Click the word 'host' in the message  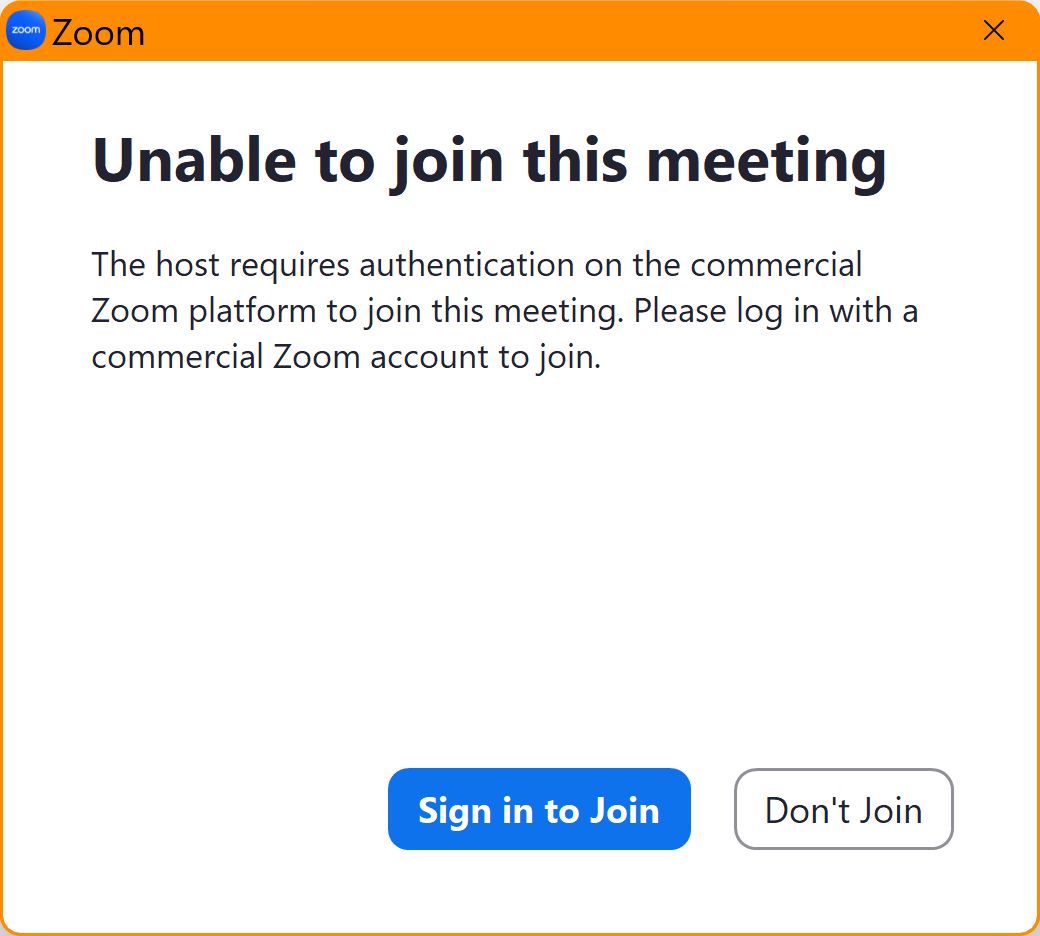point(190,265)
